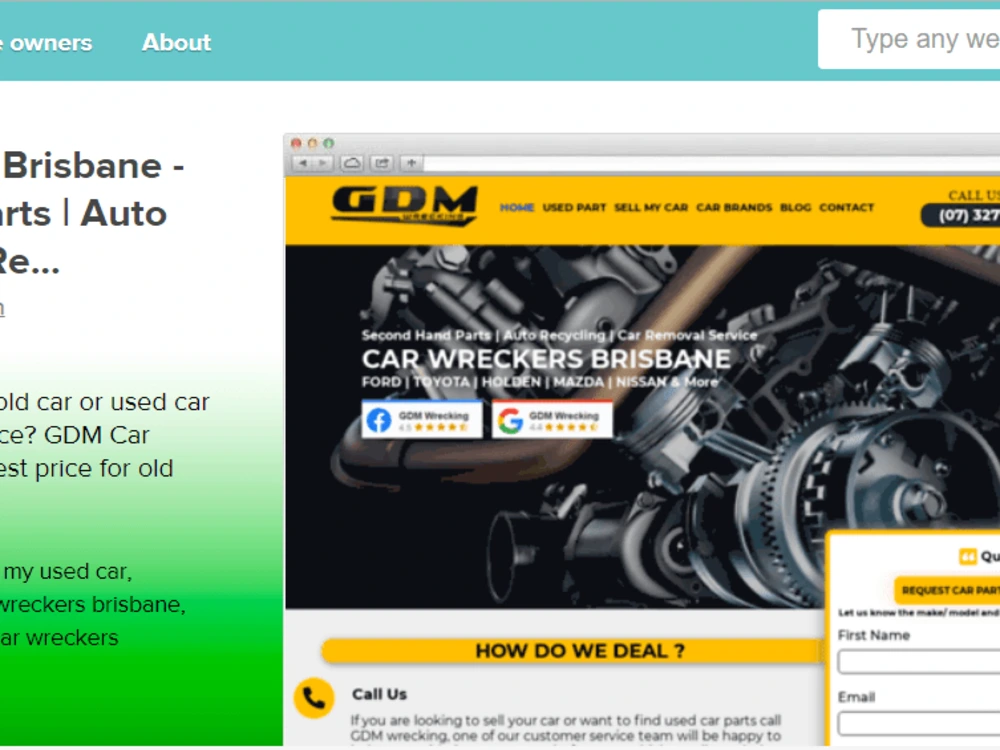Click the mockup browser share icon
1000x750 pixels.
coord(381,164)
